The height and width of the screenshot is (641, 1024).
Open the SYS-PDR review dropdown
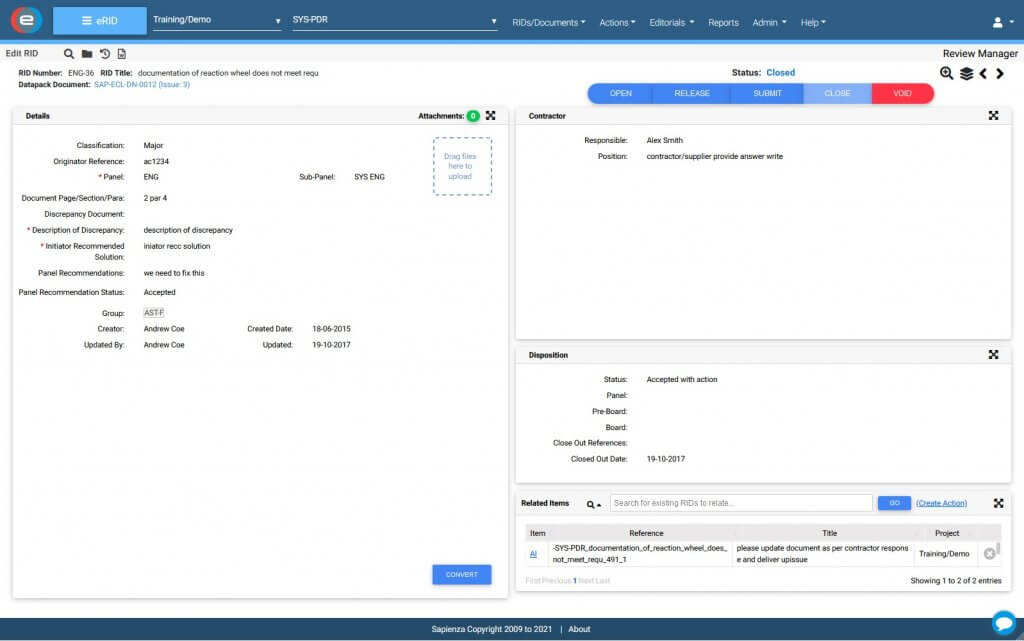pos(394,20)
